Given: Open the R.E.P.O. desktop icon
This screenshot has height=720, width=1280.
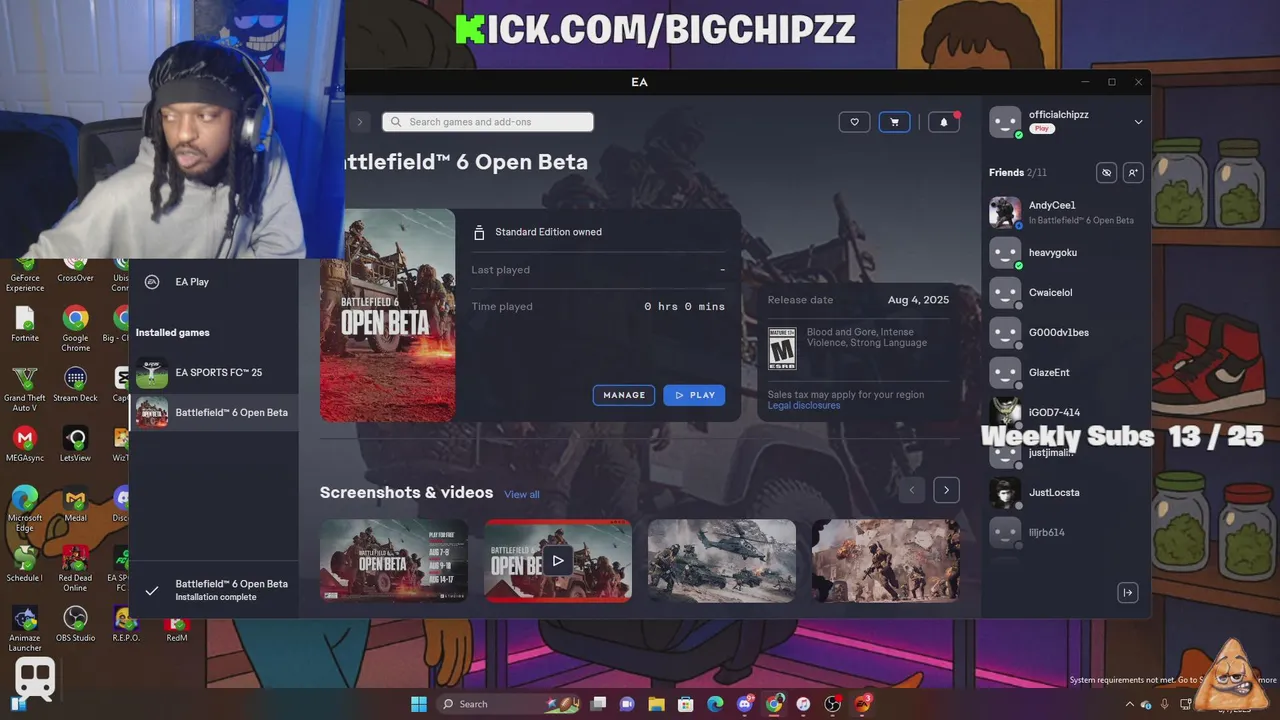Looking at the screenshot, I should click(x=126, y=623).
